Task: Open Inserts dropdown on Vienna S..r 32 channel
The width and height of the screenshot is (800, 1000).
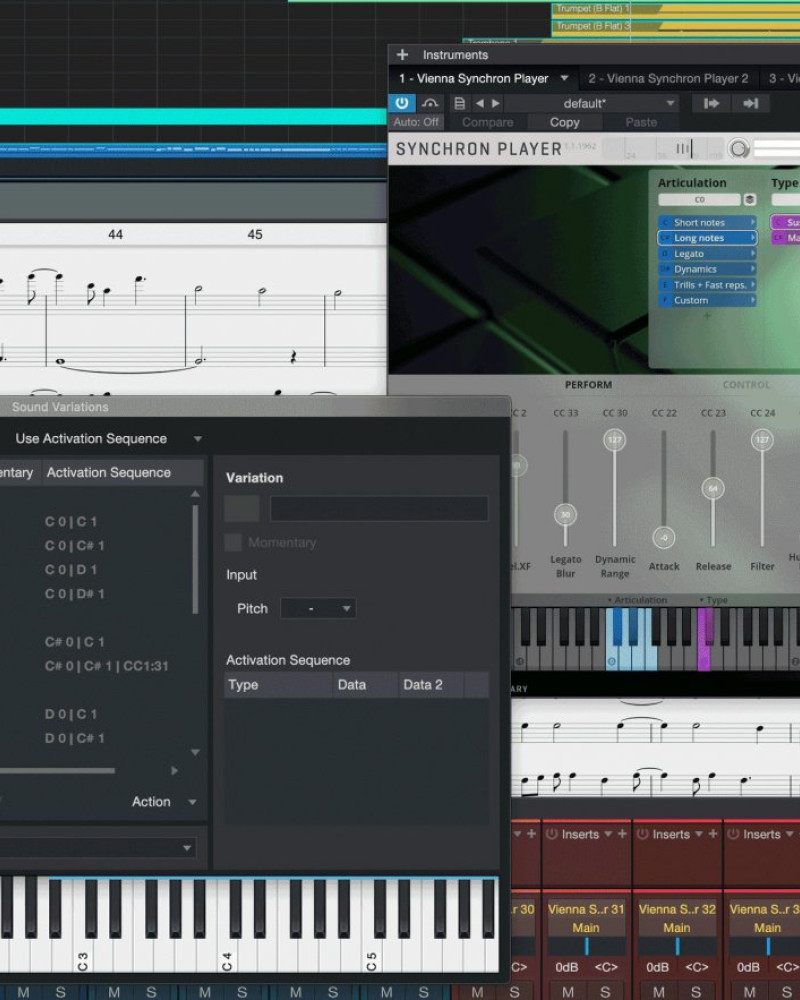Action: 699,834
